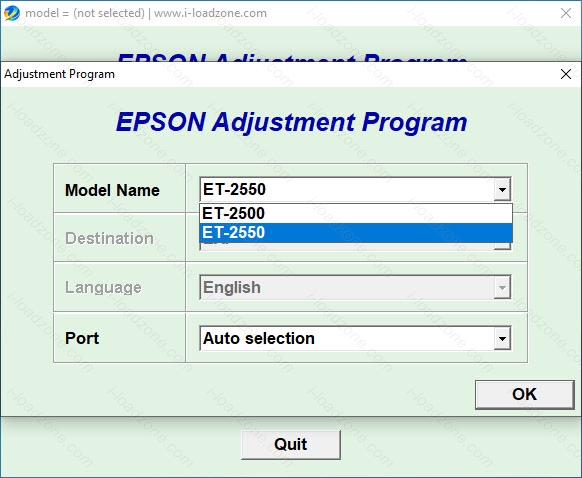Confirm settings with the OK button
This screenshot has height=478, width=582.
[524, 394]
